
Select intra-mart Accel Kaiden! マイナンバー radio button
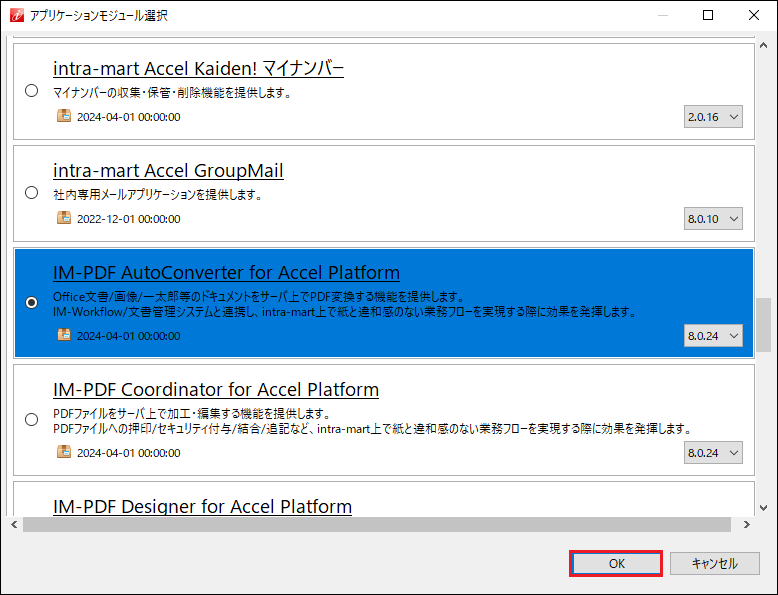pos(31,90)
